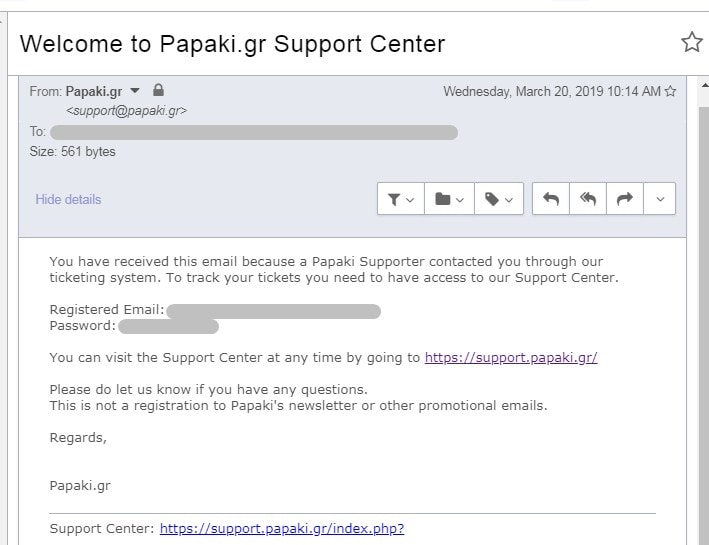
Task: Click the Forward arrow icon
Action: coord(624,199)
